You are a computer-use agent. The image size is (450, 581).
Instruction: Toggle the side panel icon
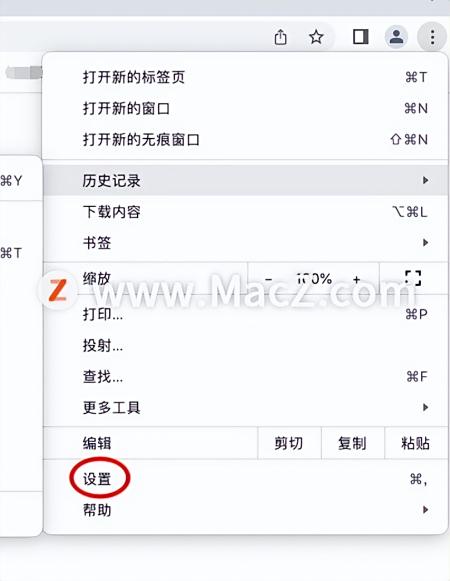point(360,37)
